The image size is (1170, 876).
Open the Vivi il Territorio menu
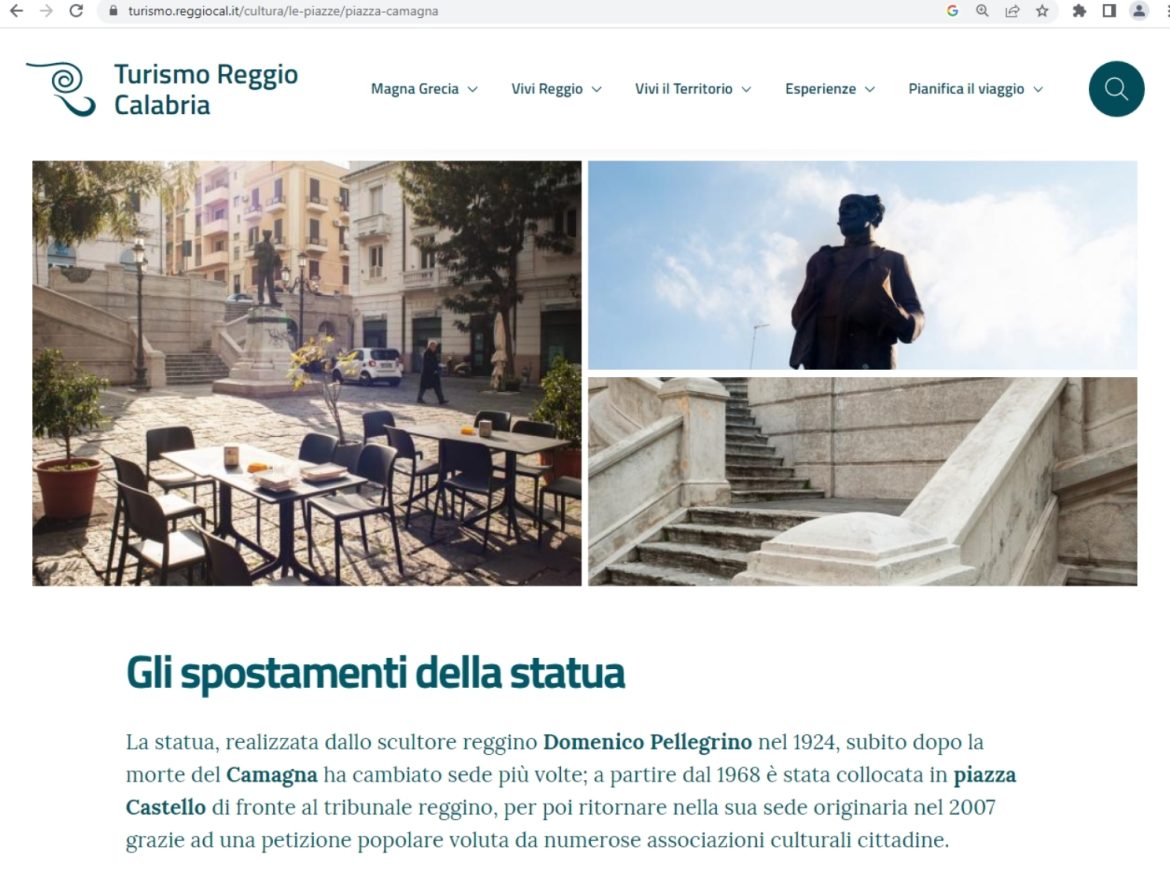(692, 89)
